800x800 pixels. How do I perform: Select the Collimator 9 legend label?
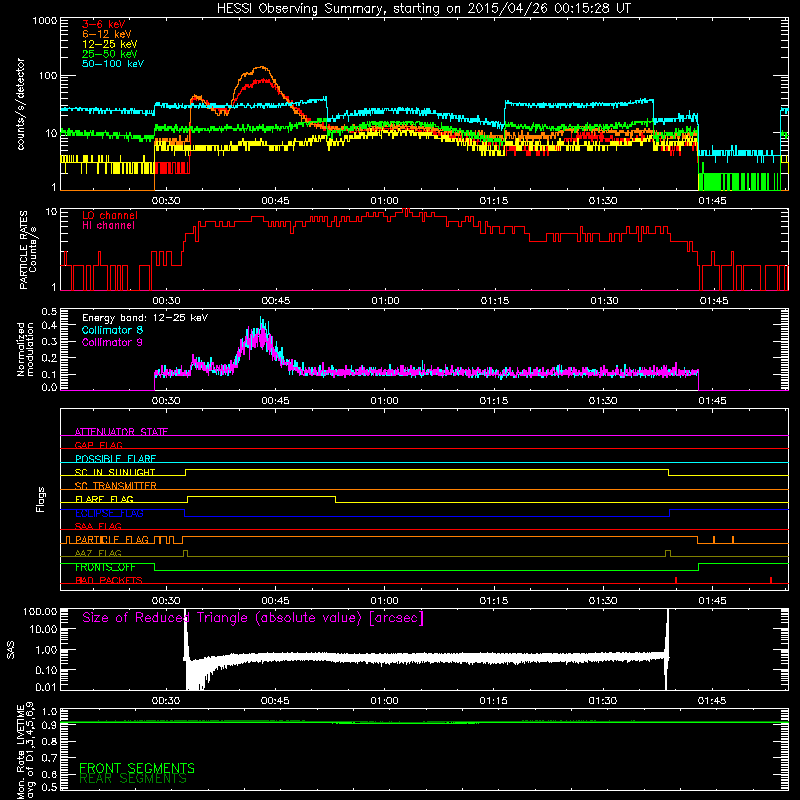coord(112,342)
